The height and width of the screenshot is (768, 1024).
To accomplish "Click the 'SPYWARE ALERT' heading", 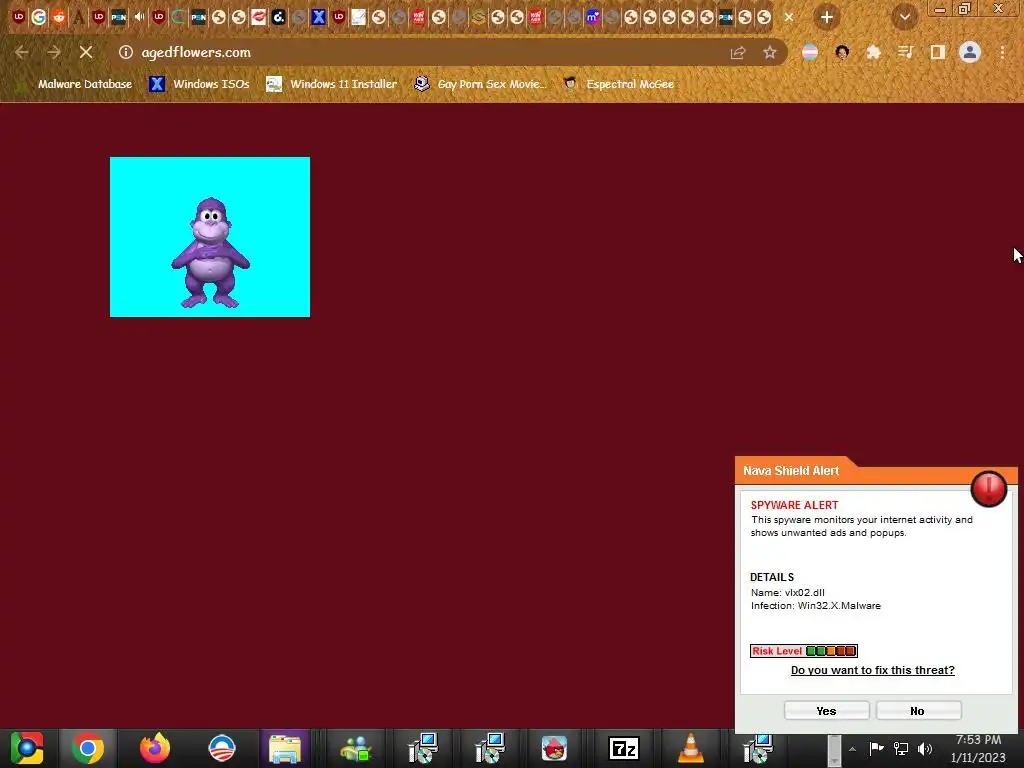I will pyautogui.click(x=794, y=505).
